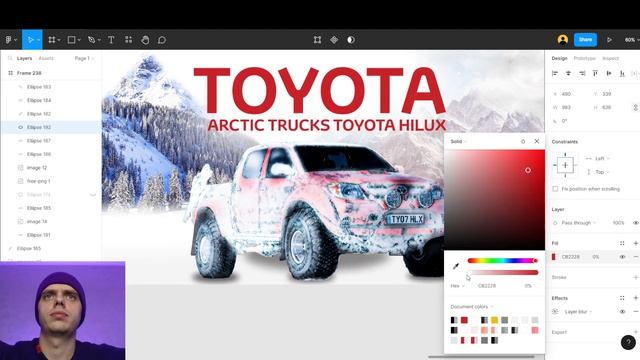640x360 pixels.
Task: Open the 60% zoom level dropdown
Action: coord(631,40)
